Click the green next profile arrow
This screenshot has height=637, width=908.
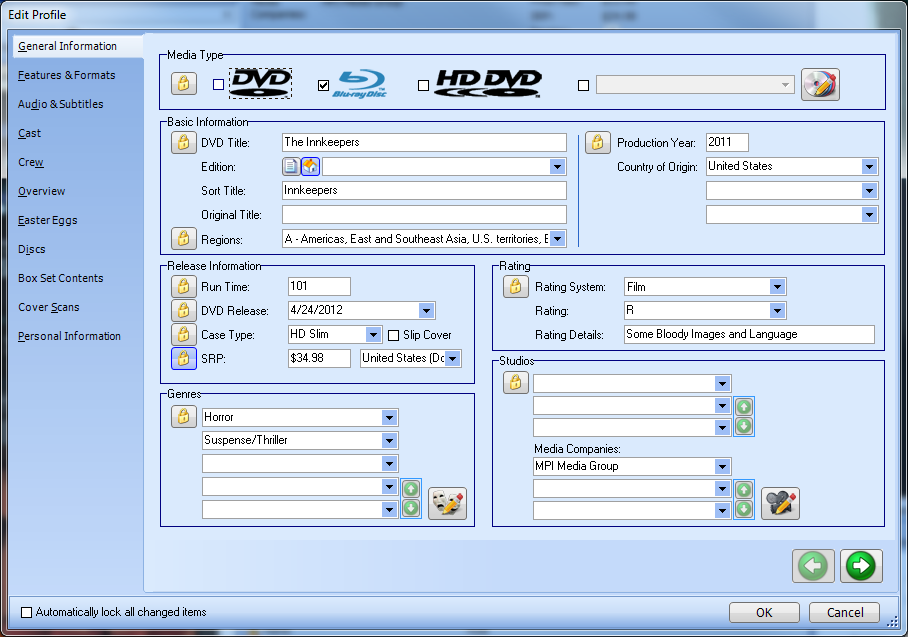point(861,566)
